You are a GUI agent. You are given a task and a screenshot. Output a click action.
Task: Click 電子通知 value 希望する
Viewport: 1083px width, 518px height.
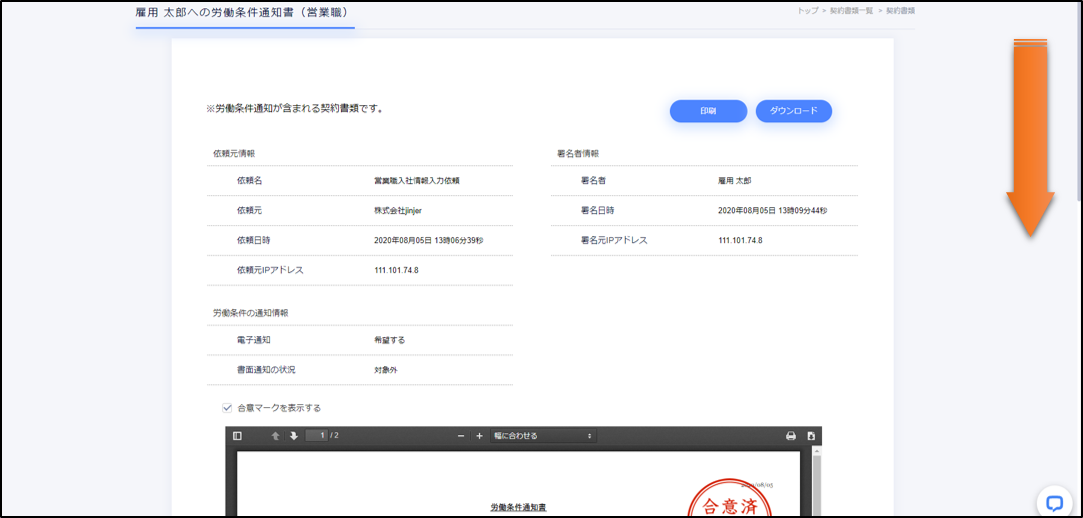coord(390,340)
